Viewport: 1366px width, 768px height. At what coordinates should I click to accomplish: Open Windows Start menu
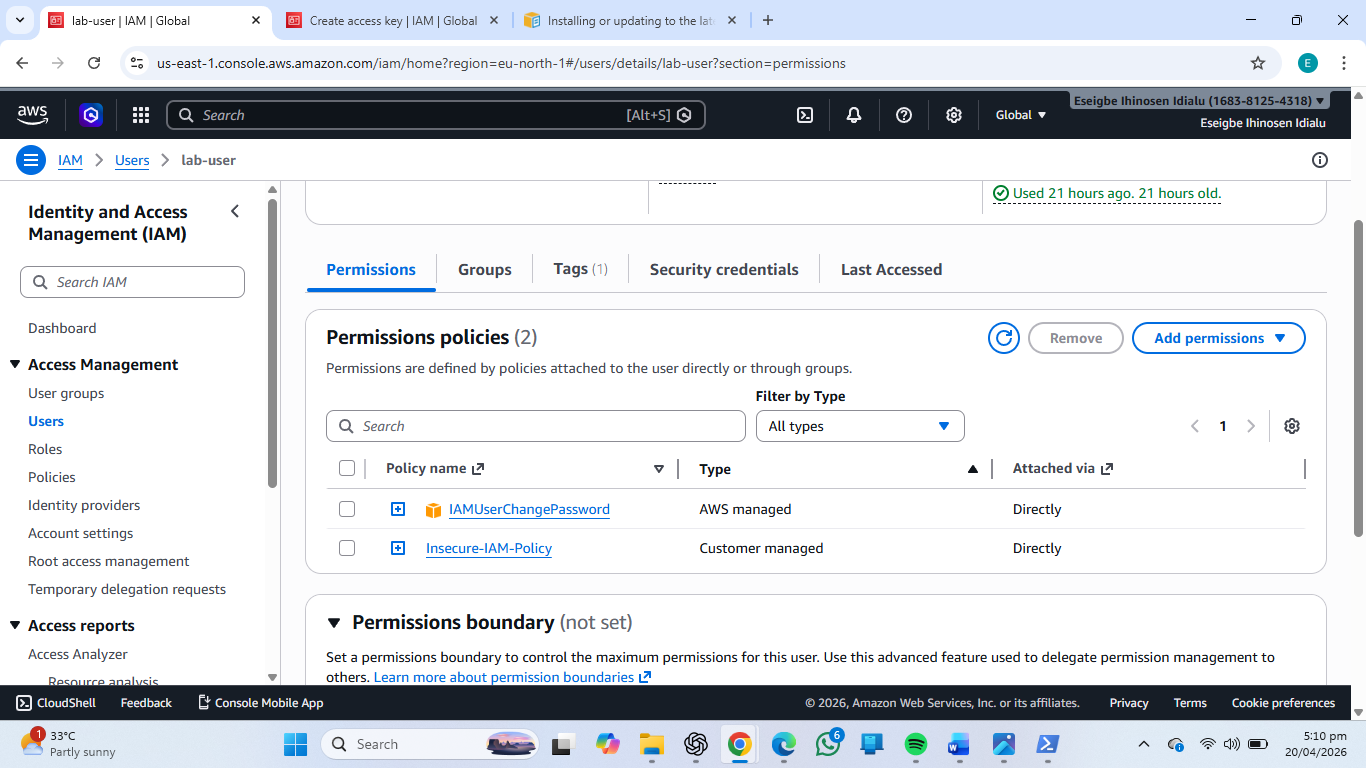click(296, 744)
